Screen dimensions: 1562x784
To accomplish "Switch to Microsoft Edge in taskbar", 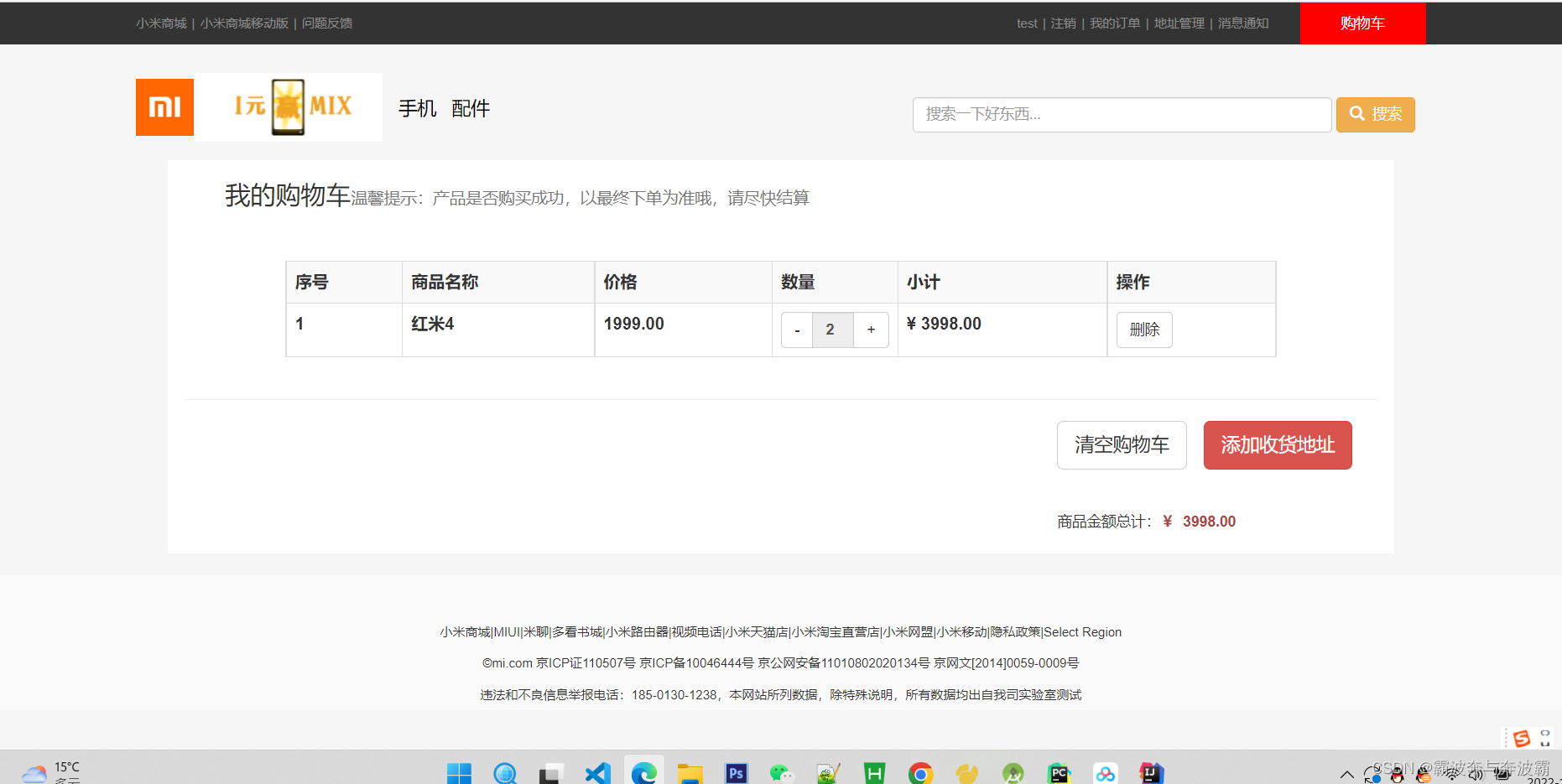I will click(643, 771).
